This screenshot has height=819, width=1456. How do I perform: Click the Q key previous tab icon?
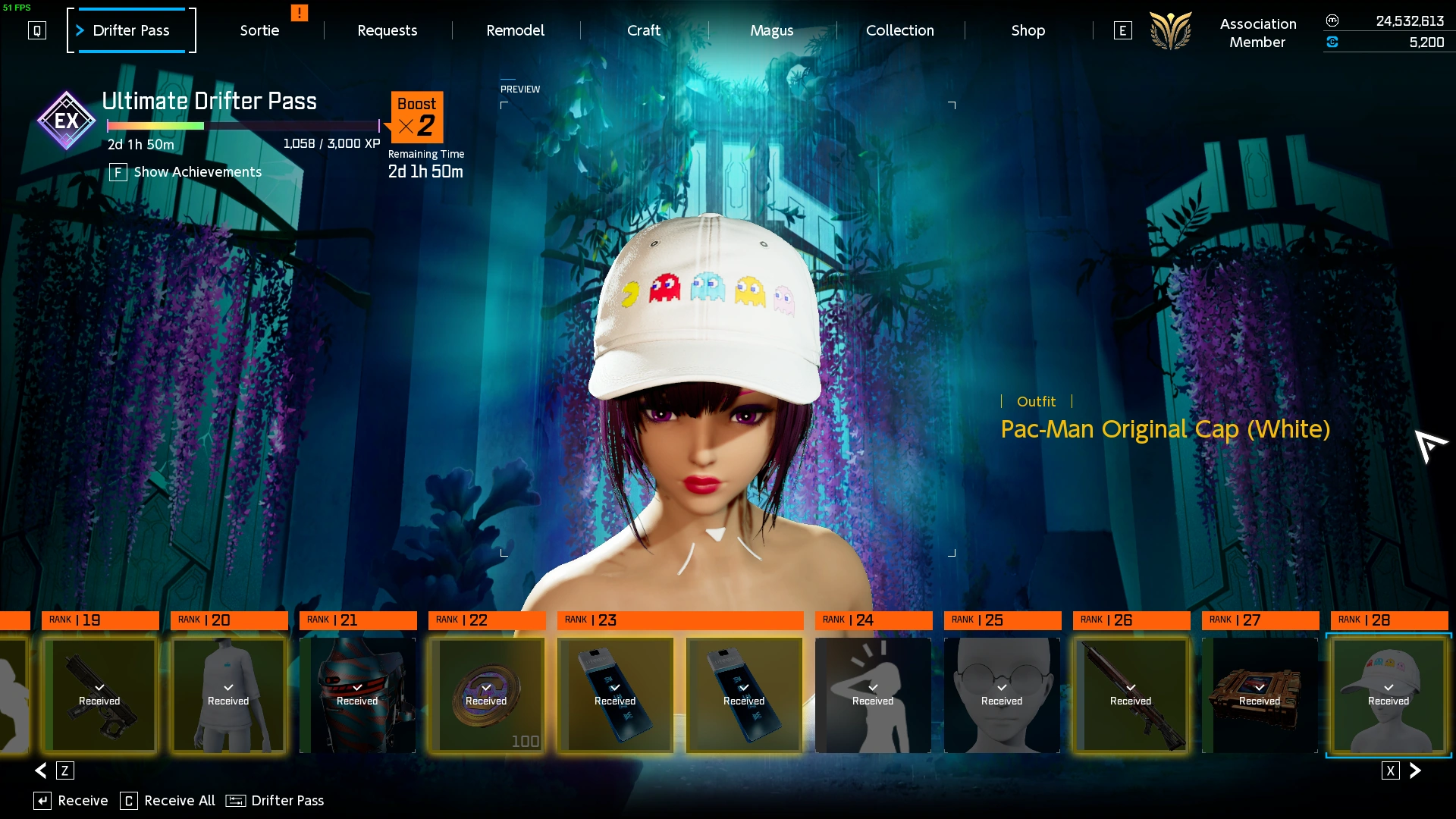(37, 30)
